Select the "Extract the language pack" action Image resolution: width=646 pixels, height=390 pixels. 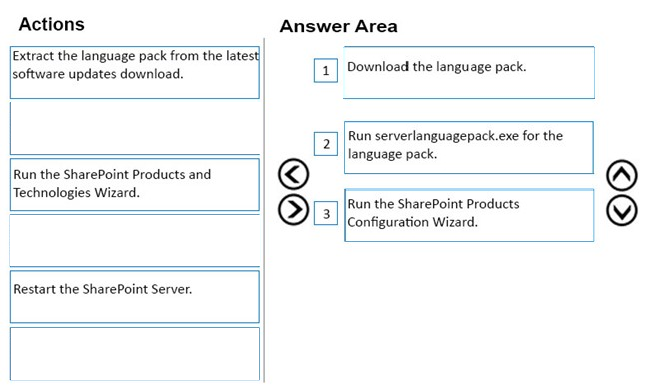(x=135, y=72)
